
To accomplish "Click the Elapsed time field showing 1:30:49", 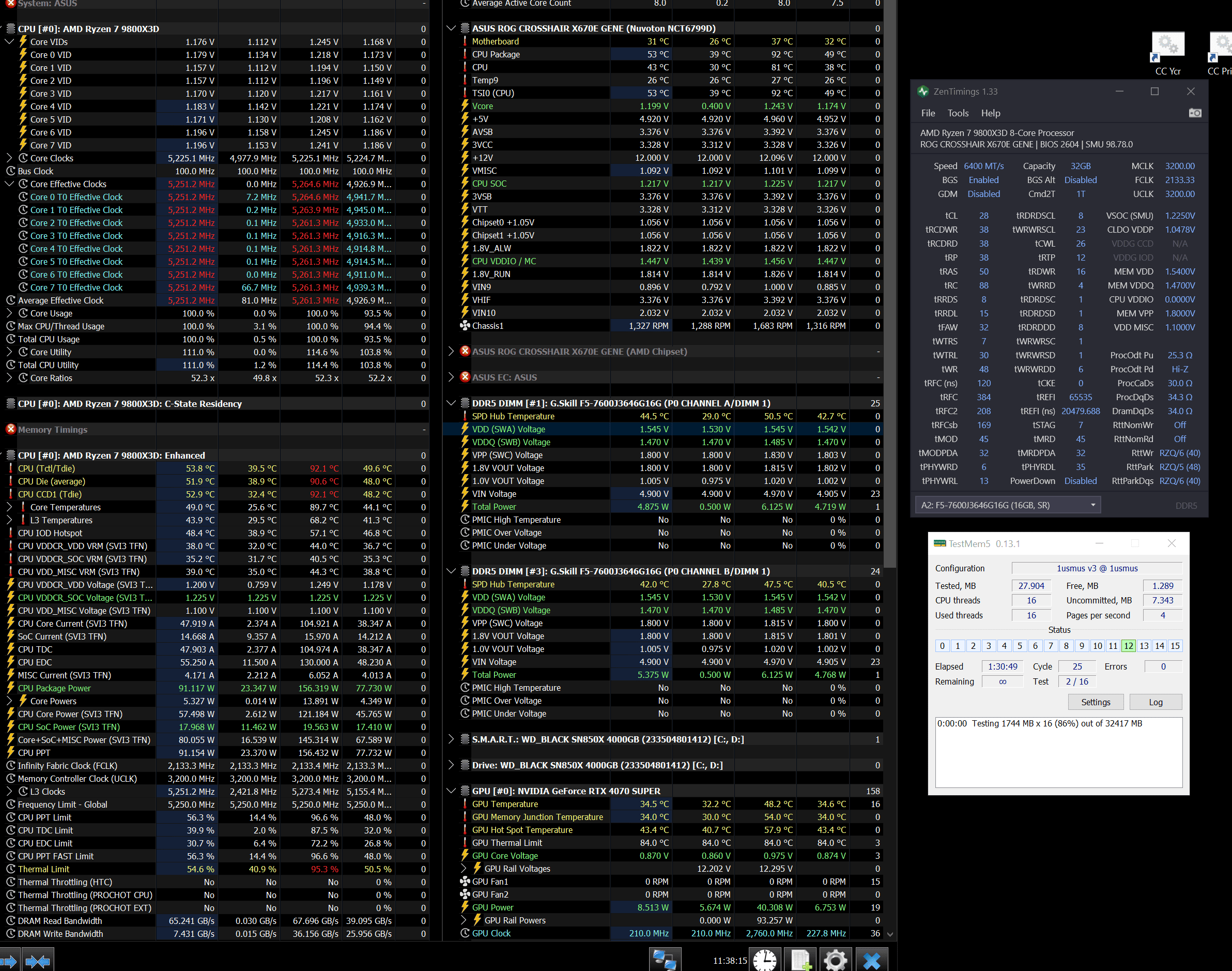I will coord(1003,666).
